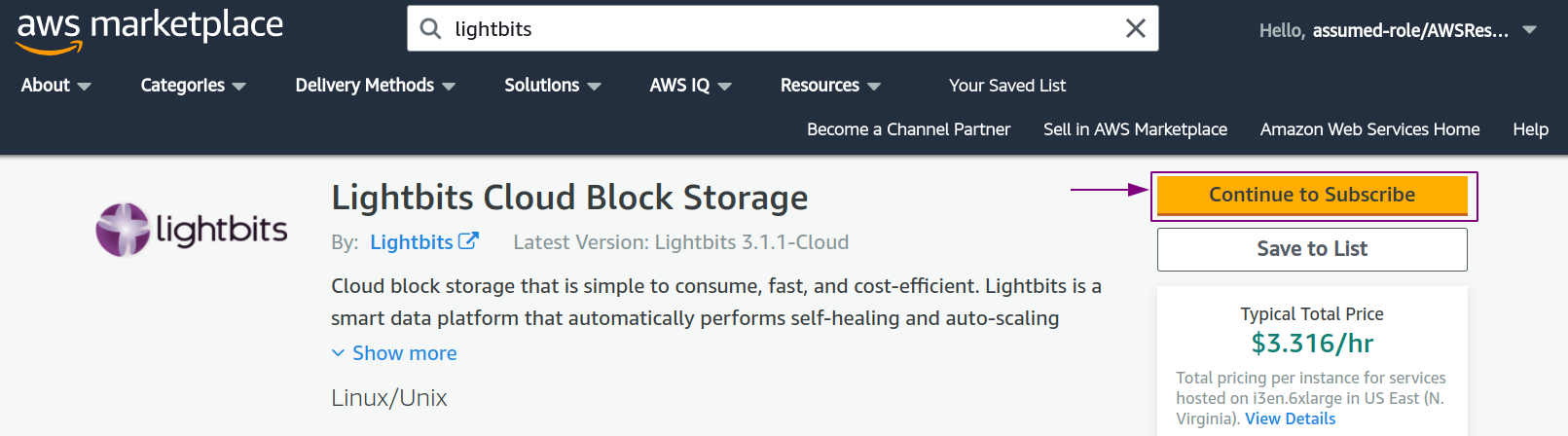Expand the Solutions menu

(x=552, y=86)
